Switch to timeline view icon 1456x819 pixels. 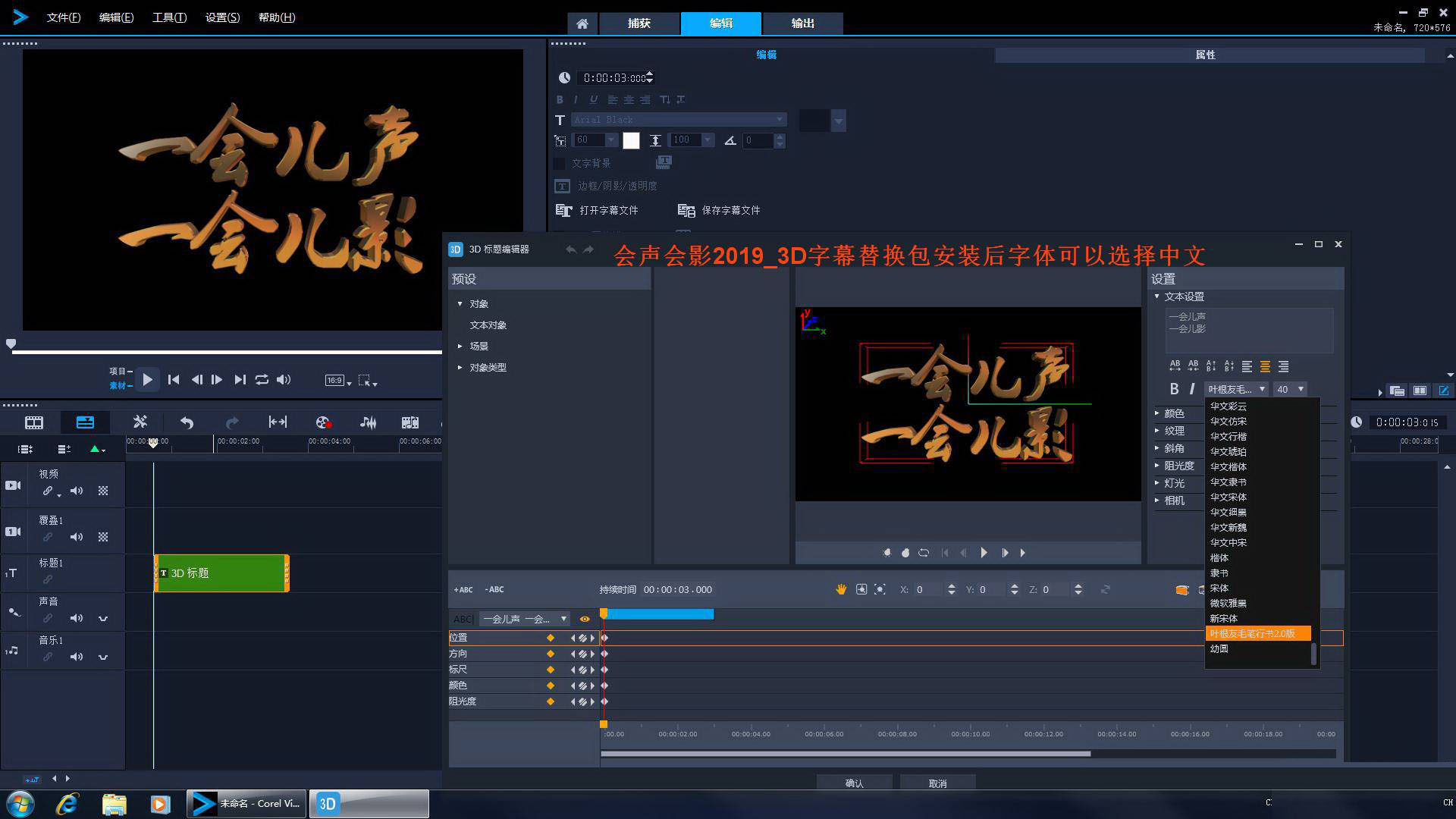pyautogui.click(x=85, y=422)
